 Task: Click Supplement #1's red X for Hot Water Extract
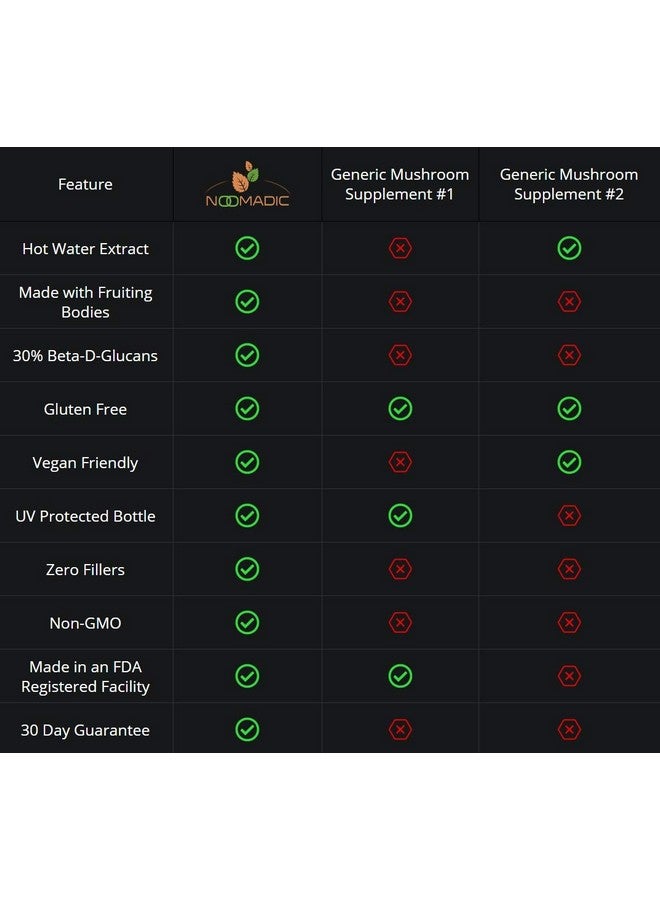400,249
